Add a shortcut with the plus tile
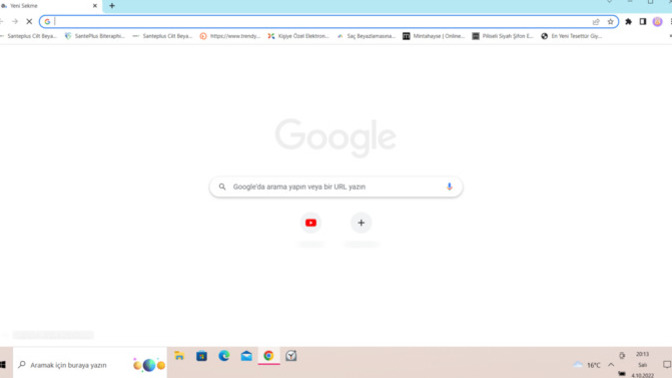Image resolution: width=672 pixels, height=378 pixels. (x=361, y=223)
